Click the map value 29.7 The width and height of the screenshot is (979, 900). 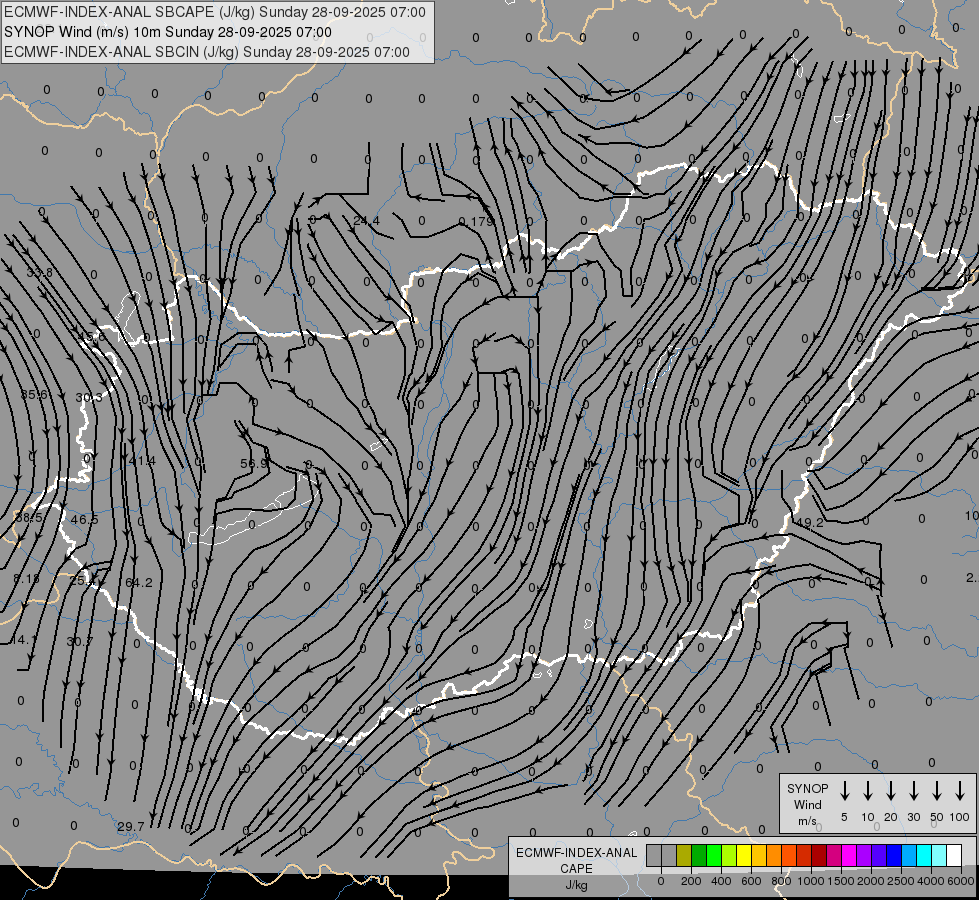pyautogui.click(x=130, y=826)
